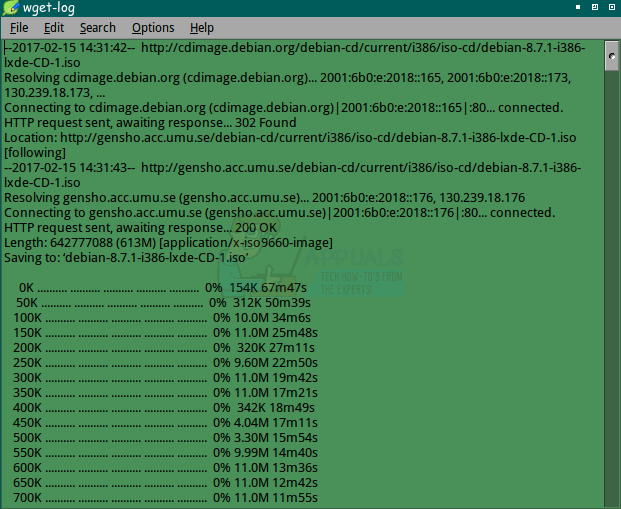Open the Search menu
This screenshot has width=621, height=509.
click(98, 28)
